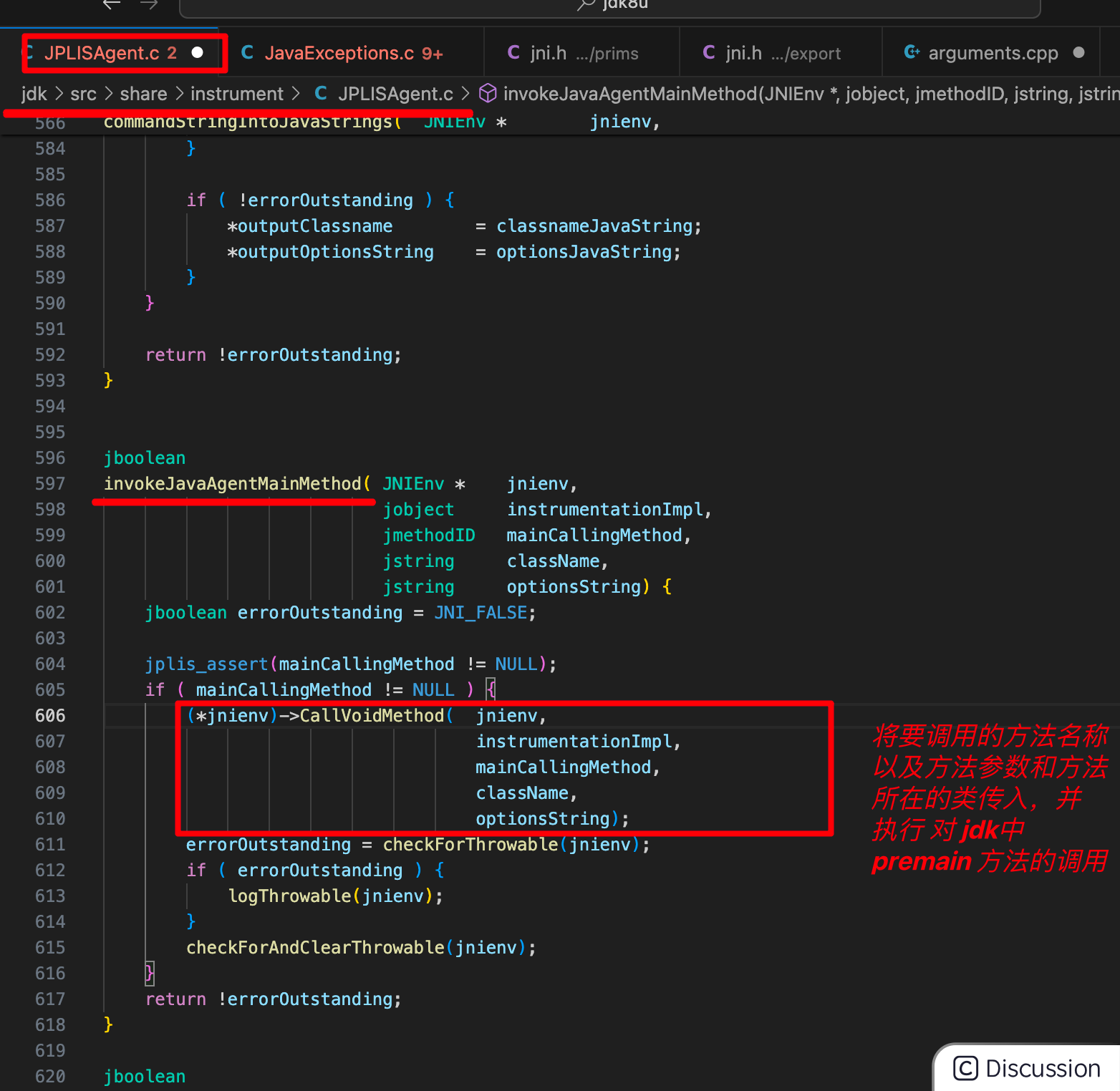Viewport: 1120px width, 1091px height.
Task: Click optionsJavaString on line 588
Action: click(x=584, y=251)
